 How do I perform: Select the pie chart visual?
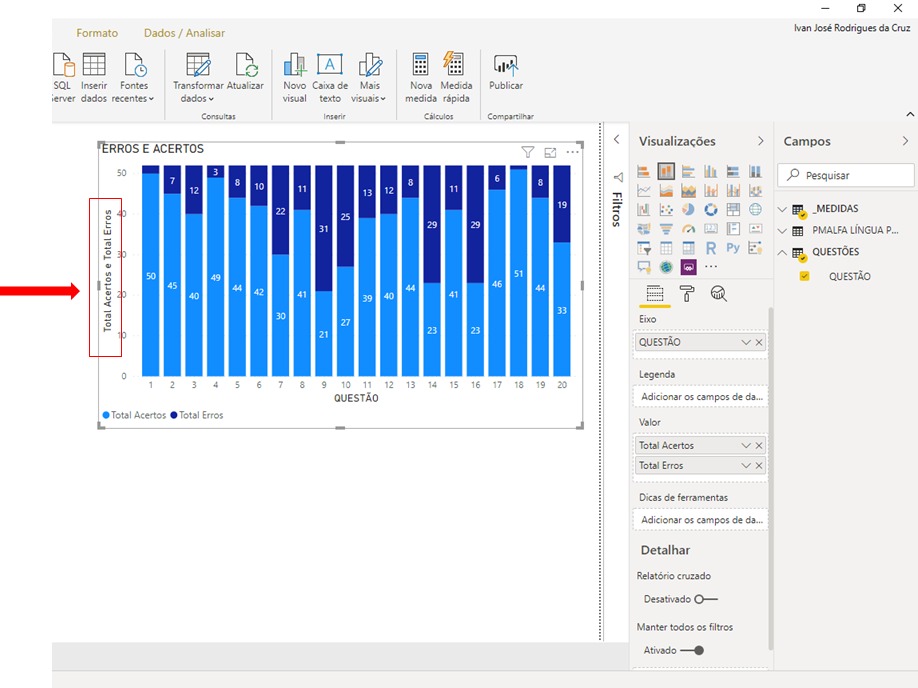tap(688, 210)
